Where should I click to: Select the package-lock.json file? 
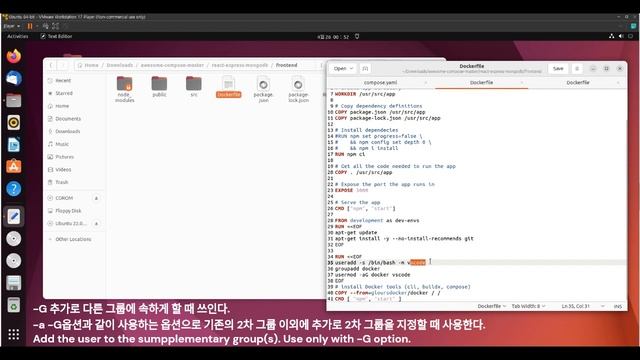coord(298,89)
